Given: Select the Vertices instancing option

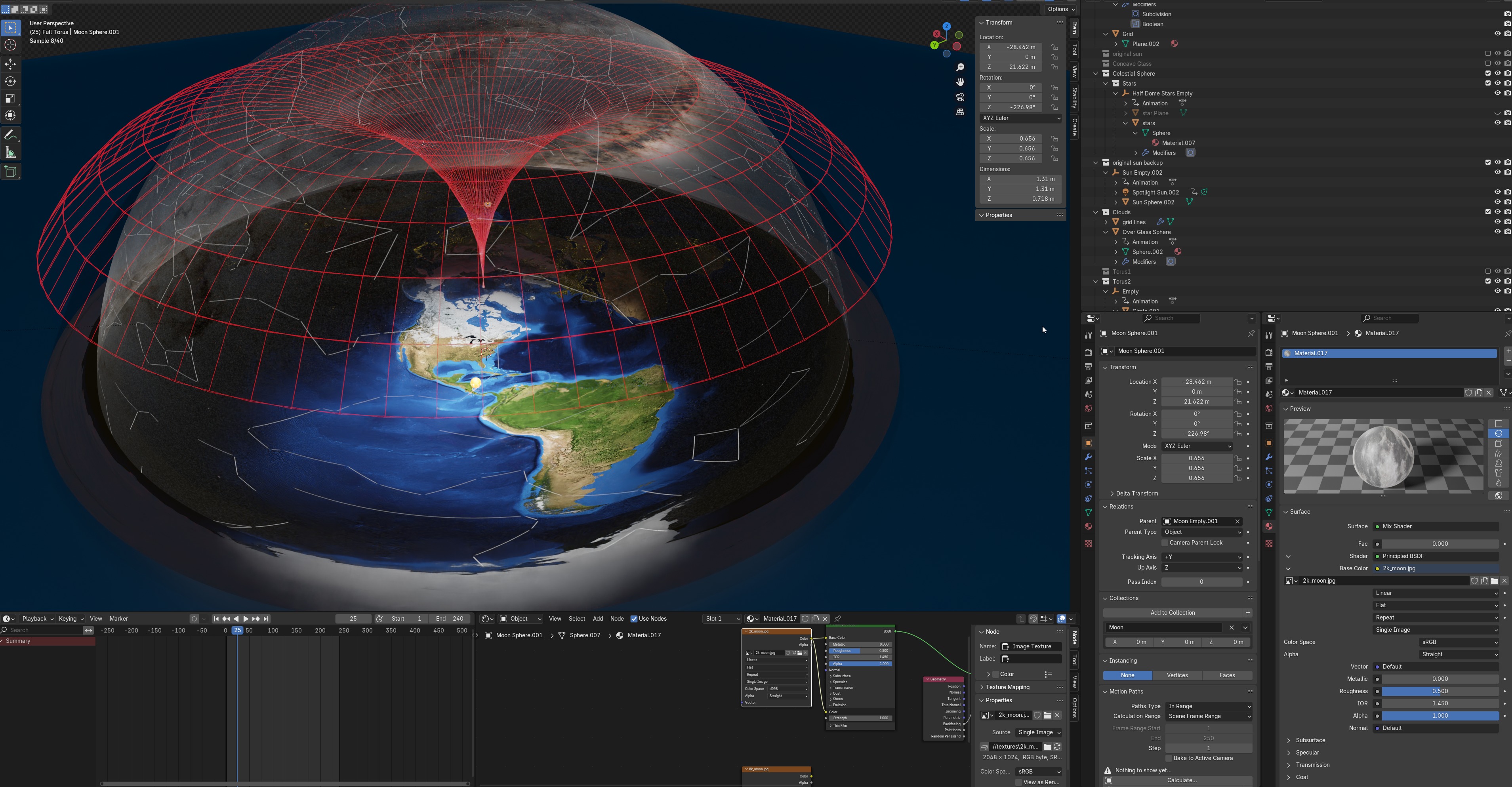Looking at the screenshot, I should tap(1177, 675).
